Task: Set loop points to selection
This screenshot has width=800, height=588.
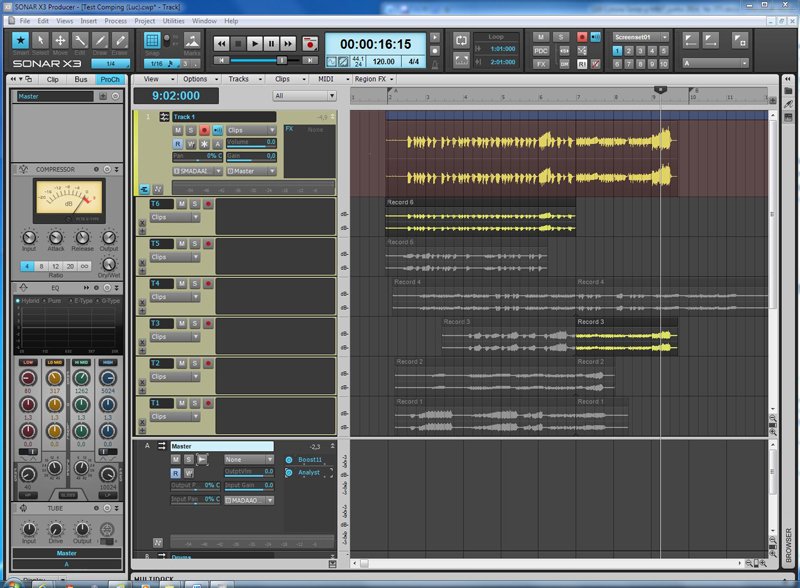Action: (x=461, y=60)
